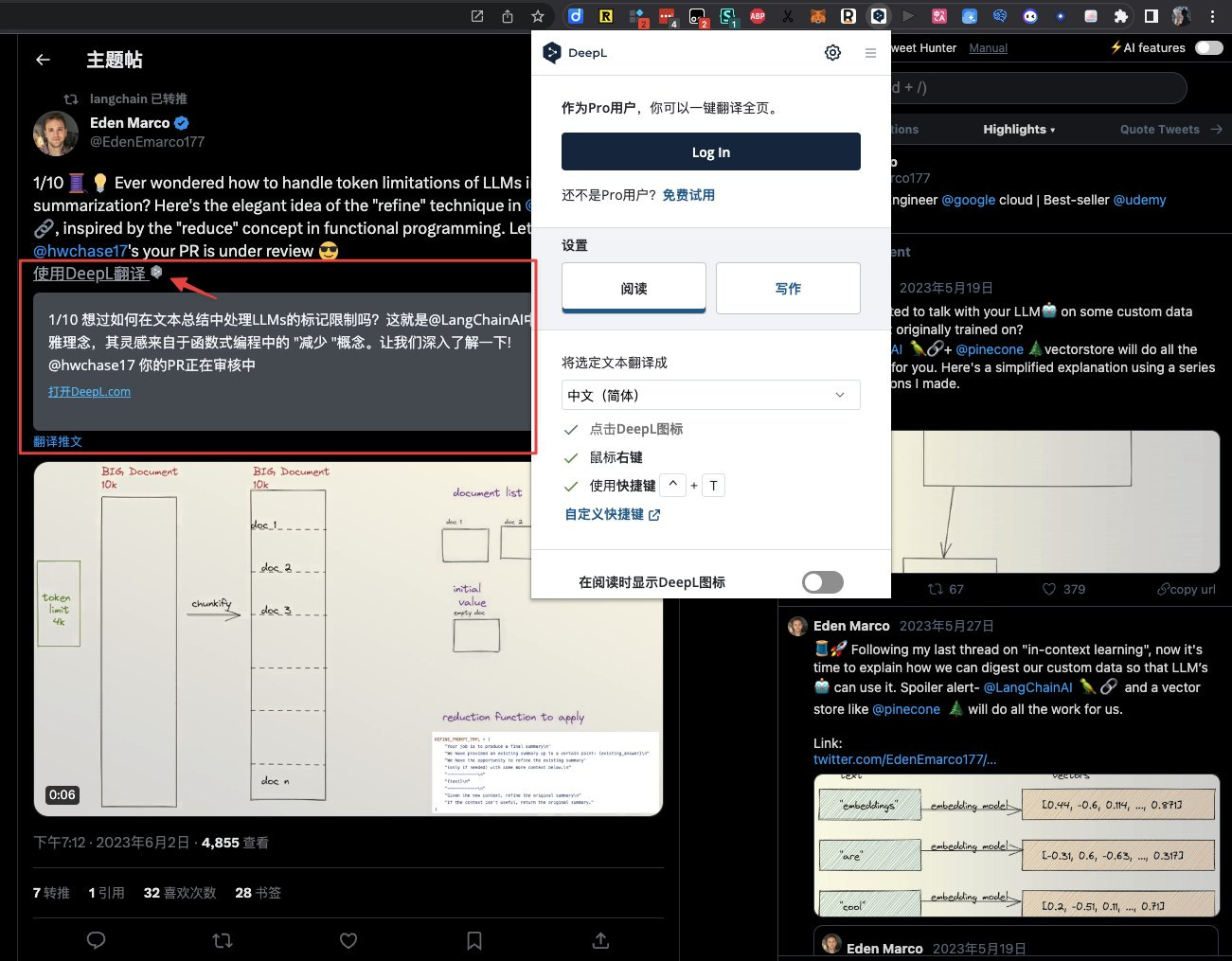The image size is (1232, 961).
Task: Share the main tweet with upload icon
Action: [600, 940]
